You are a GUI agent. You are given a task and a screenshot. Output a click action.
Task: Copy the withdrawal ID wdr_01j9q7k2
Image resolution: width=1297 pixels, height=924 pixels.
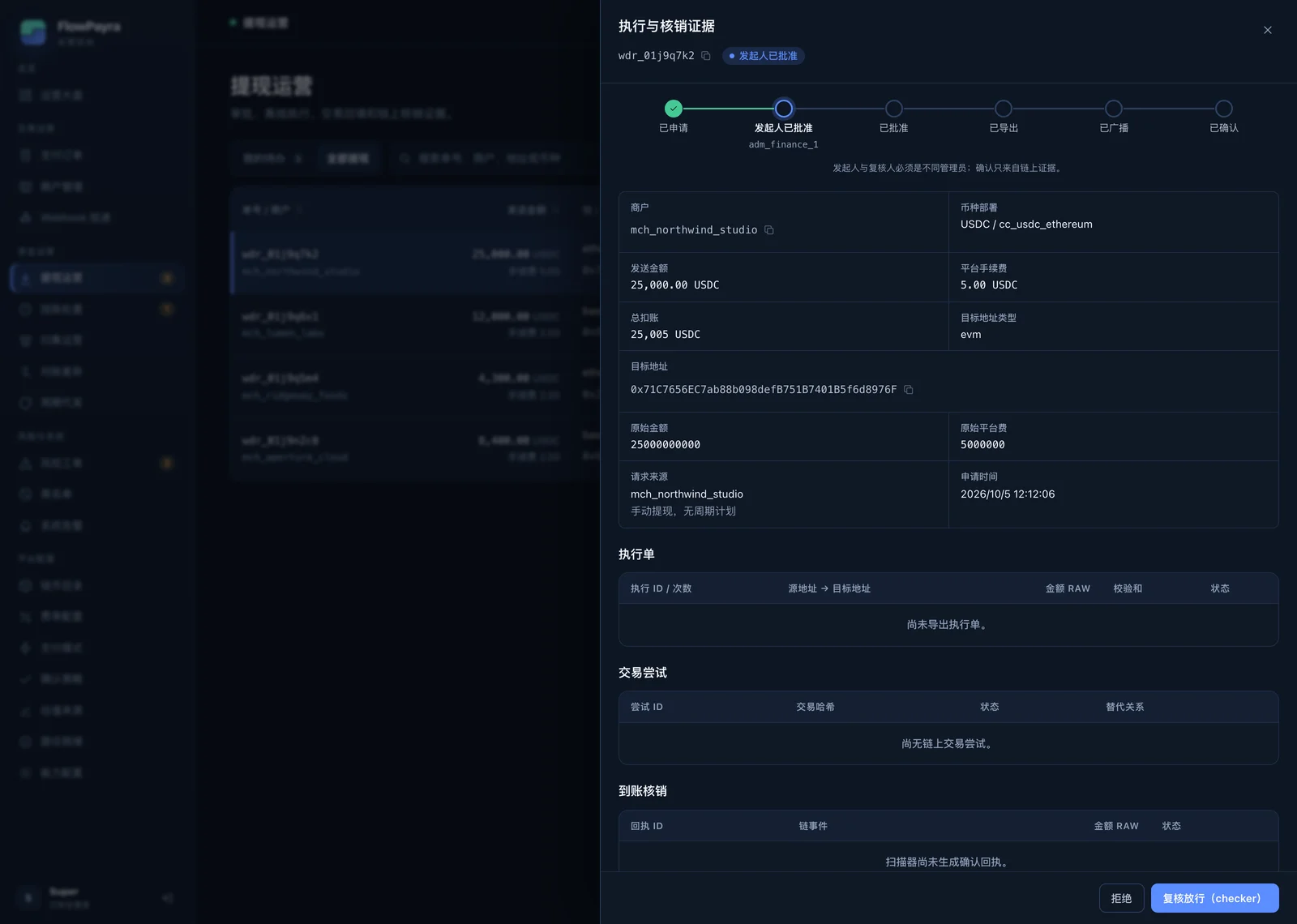coord(706,56)
